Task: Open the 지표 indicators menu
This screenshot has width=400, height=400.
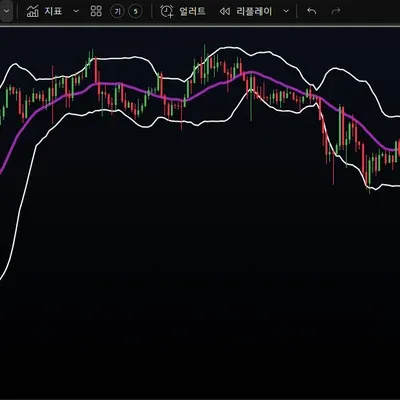Action: [x=44, y=11]
